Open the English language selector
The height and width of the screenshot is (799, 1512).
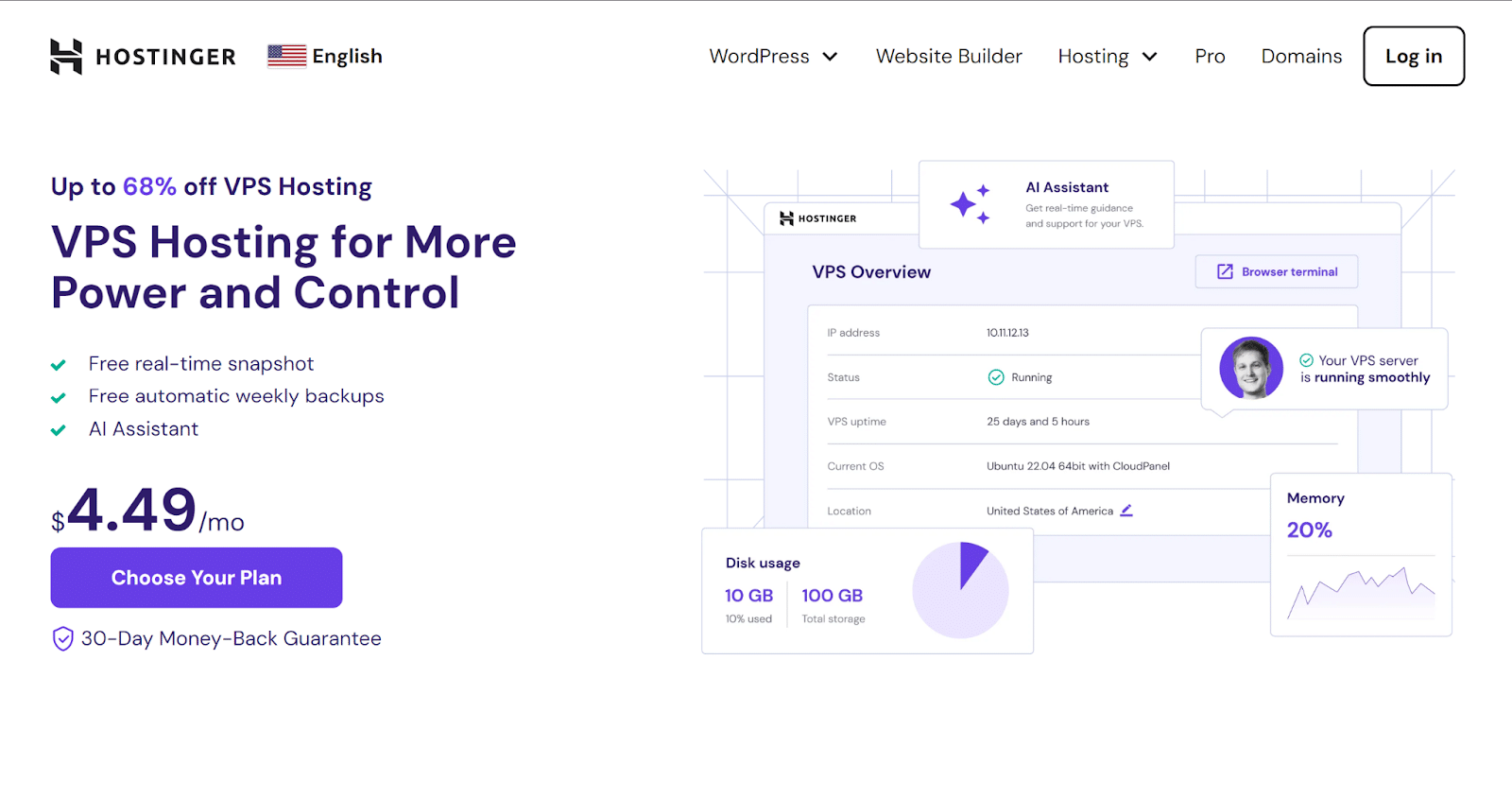[325, 56]
